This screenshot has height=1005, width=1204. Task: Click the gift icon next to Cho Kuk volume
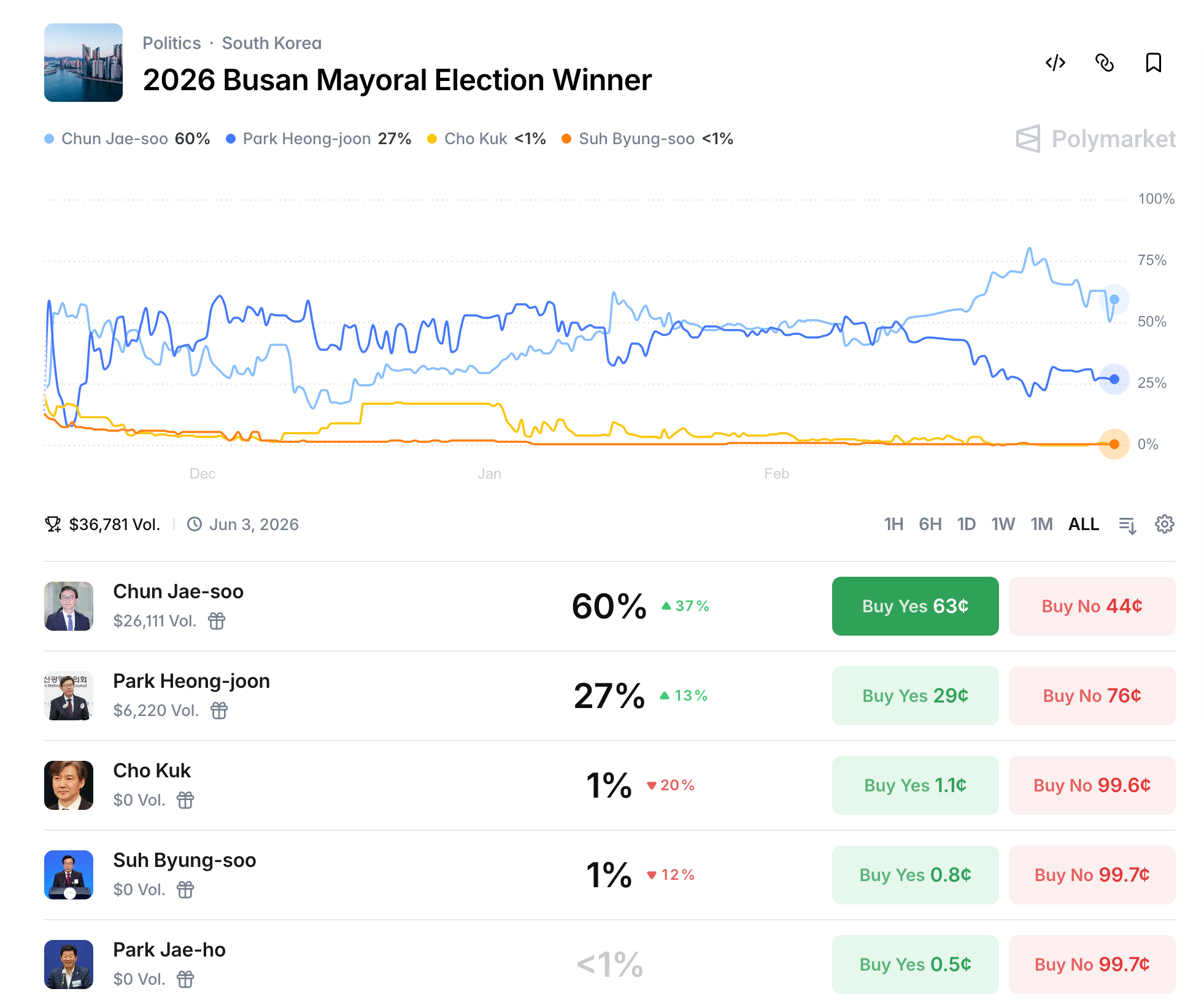[185, 800]
